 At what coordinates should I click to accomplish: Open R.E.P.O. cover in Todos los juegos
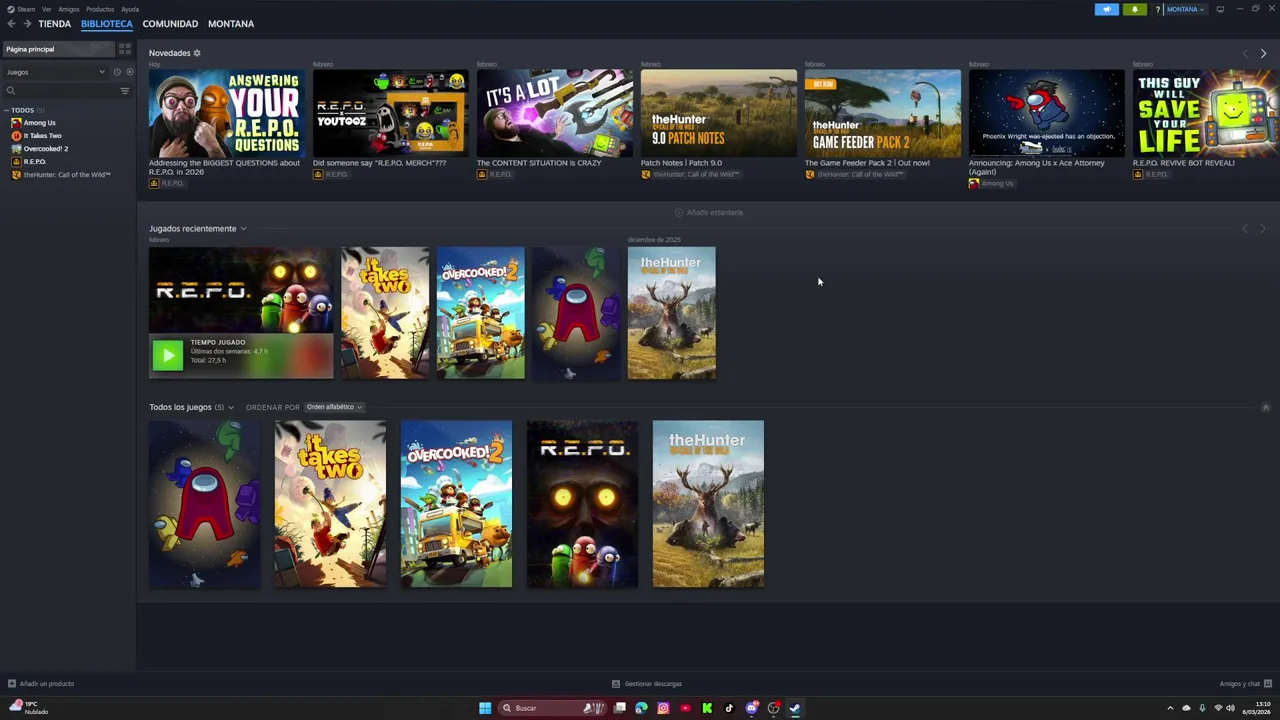coord(582,504)
